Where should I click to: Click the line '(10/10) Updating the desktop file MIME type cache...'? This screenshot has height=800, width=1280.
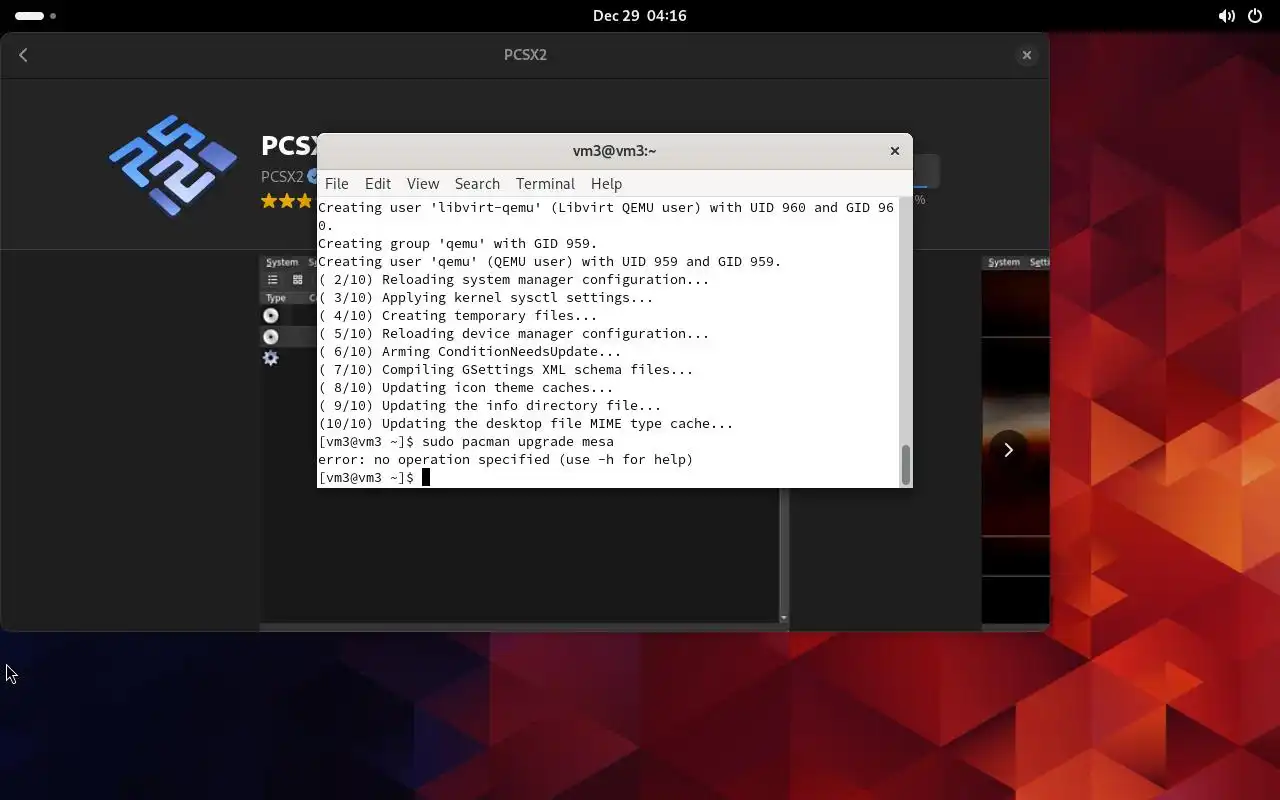click(x=526, y=423)
